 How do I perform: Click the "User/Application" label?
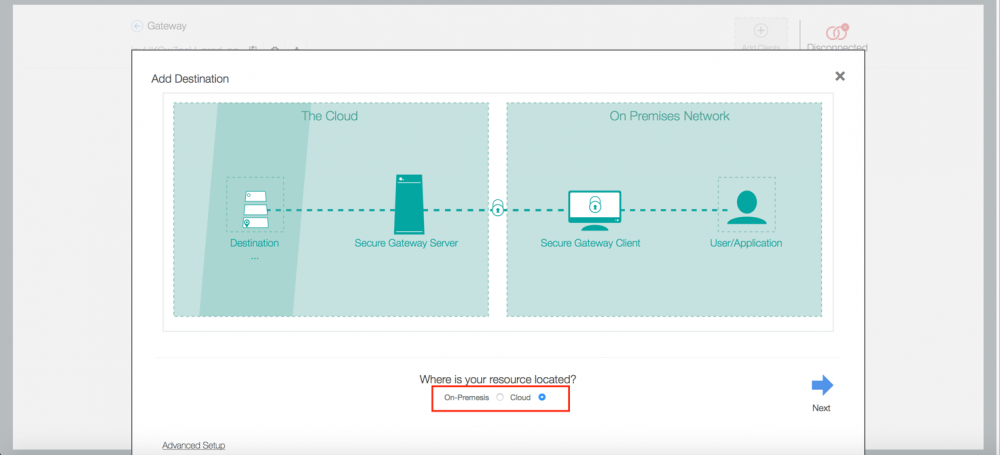(x=746, y=243)
